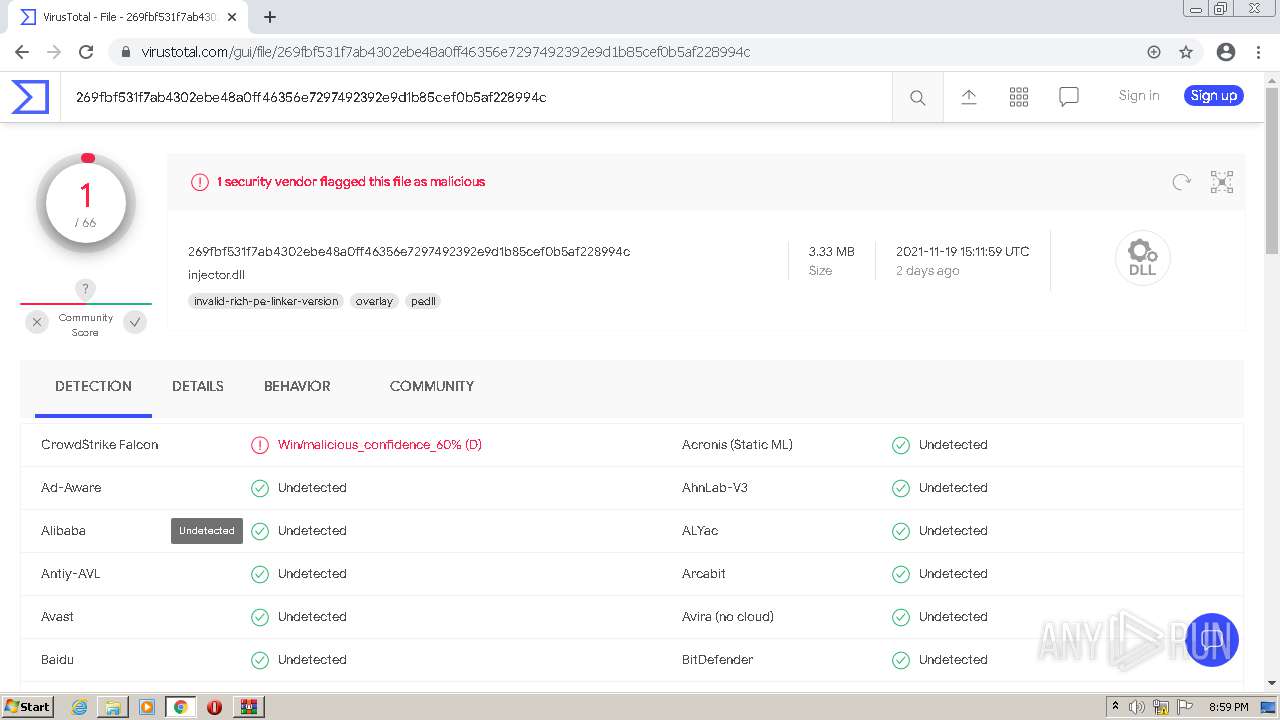Screen dimensions: 1280x720
Task: Open the Chrome profile icon
Action: pos(1226,52)
